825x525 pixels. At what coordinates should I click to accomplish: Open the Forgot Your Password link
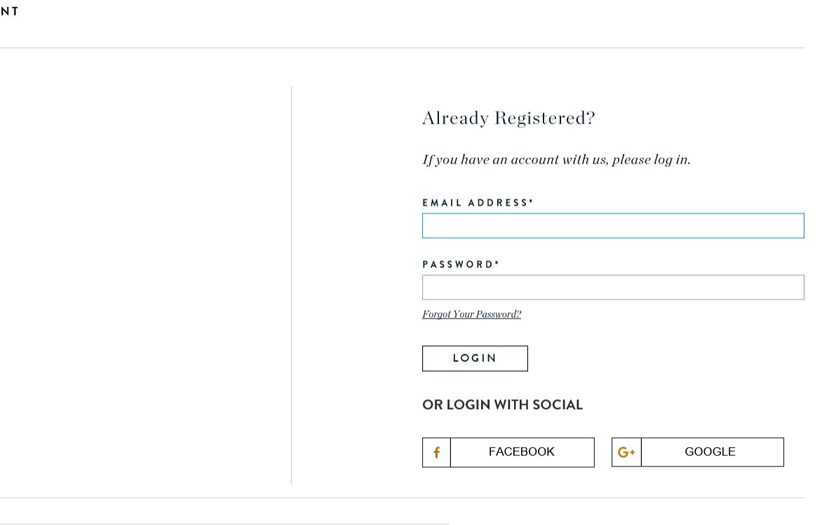pos(471,314)
